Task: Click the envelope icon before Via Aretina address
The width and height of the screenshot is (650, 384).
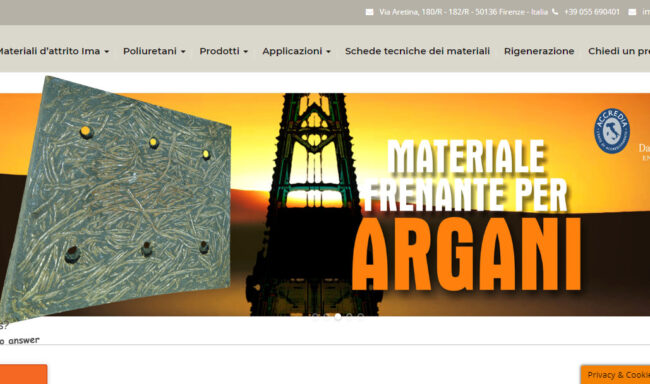Action: click(x=369, y=12)
